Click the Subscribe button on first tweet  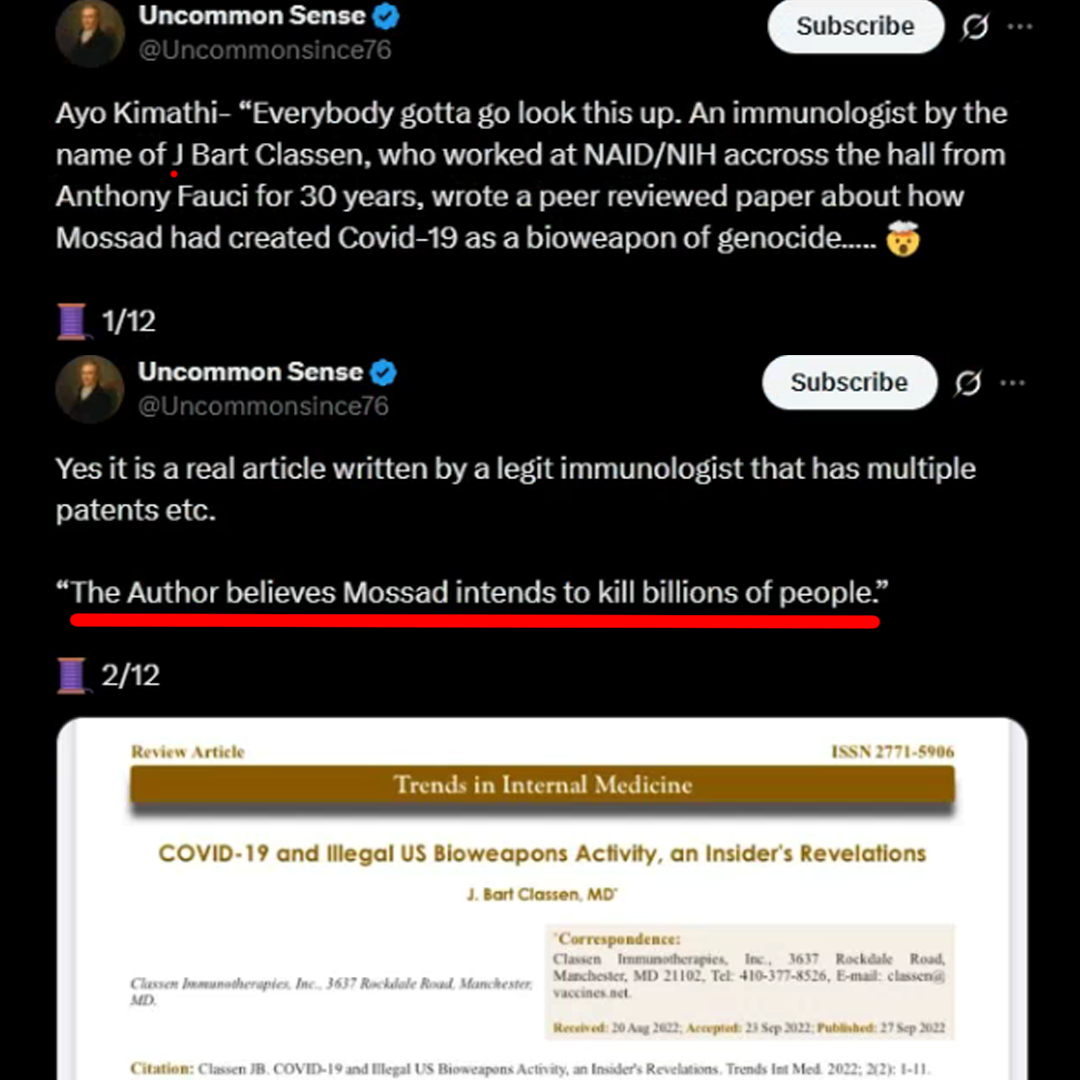pyautogui.click(x=855, y=26)
